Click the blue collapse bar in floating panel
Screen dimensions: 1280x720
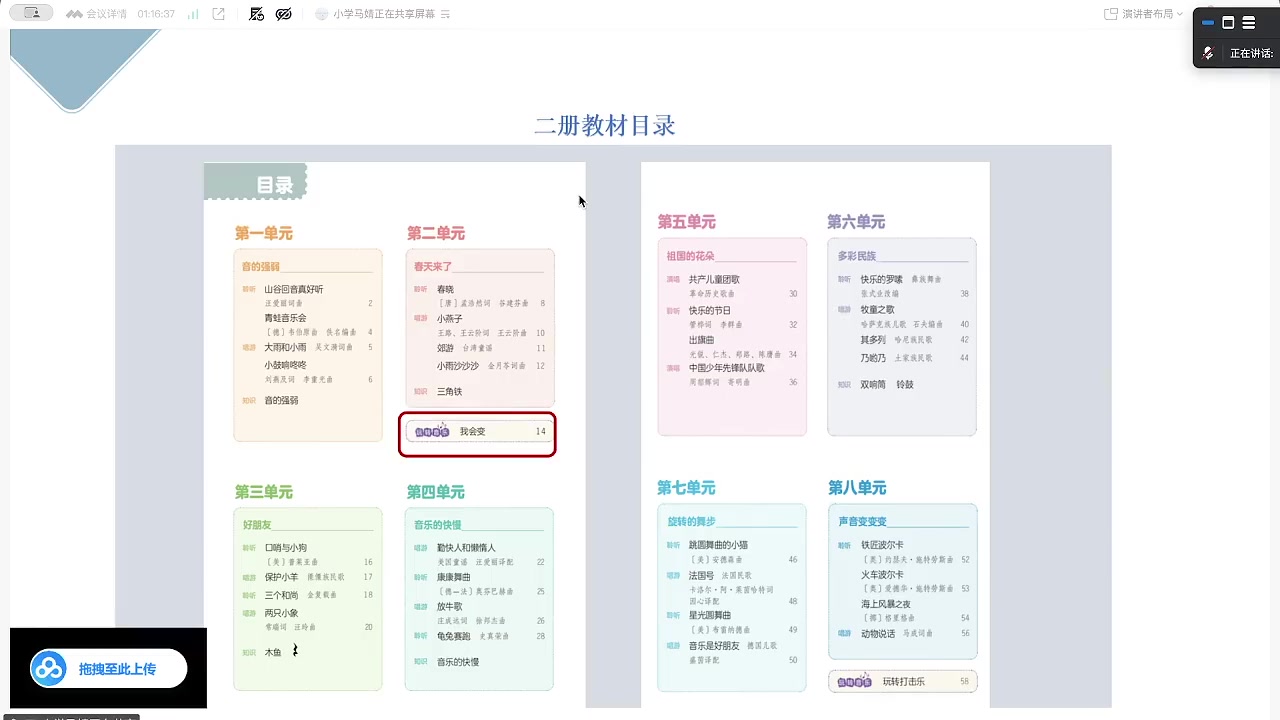1208,23
